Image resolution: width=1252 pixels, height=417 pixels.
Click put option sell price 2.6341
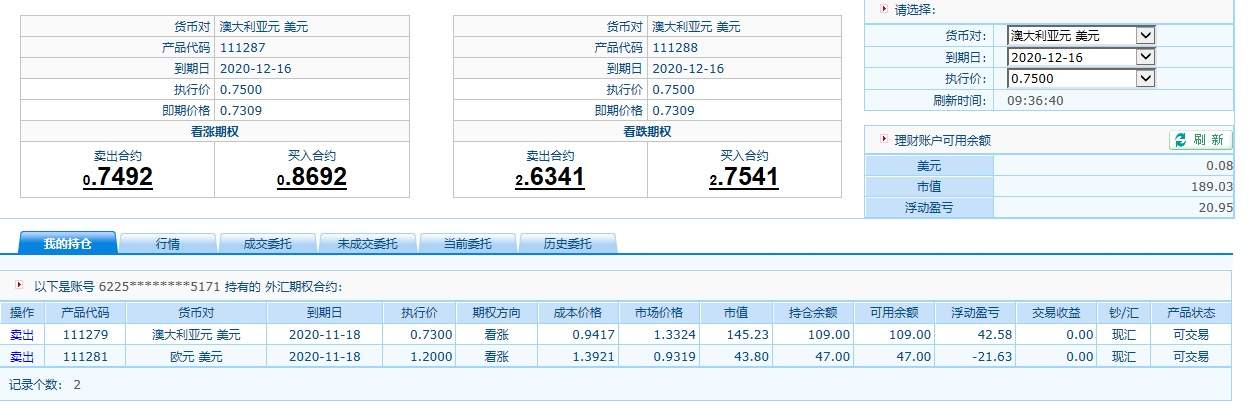click(x=550, y=178)
